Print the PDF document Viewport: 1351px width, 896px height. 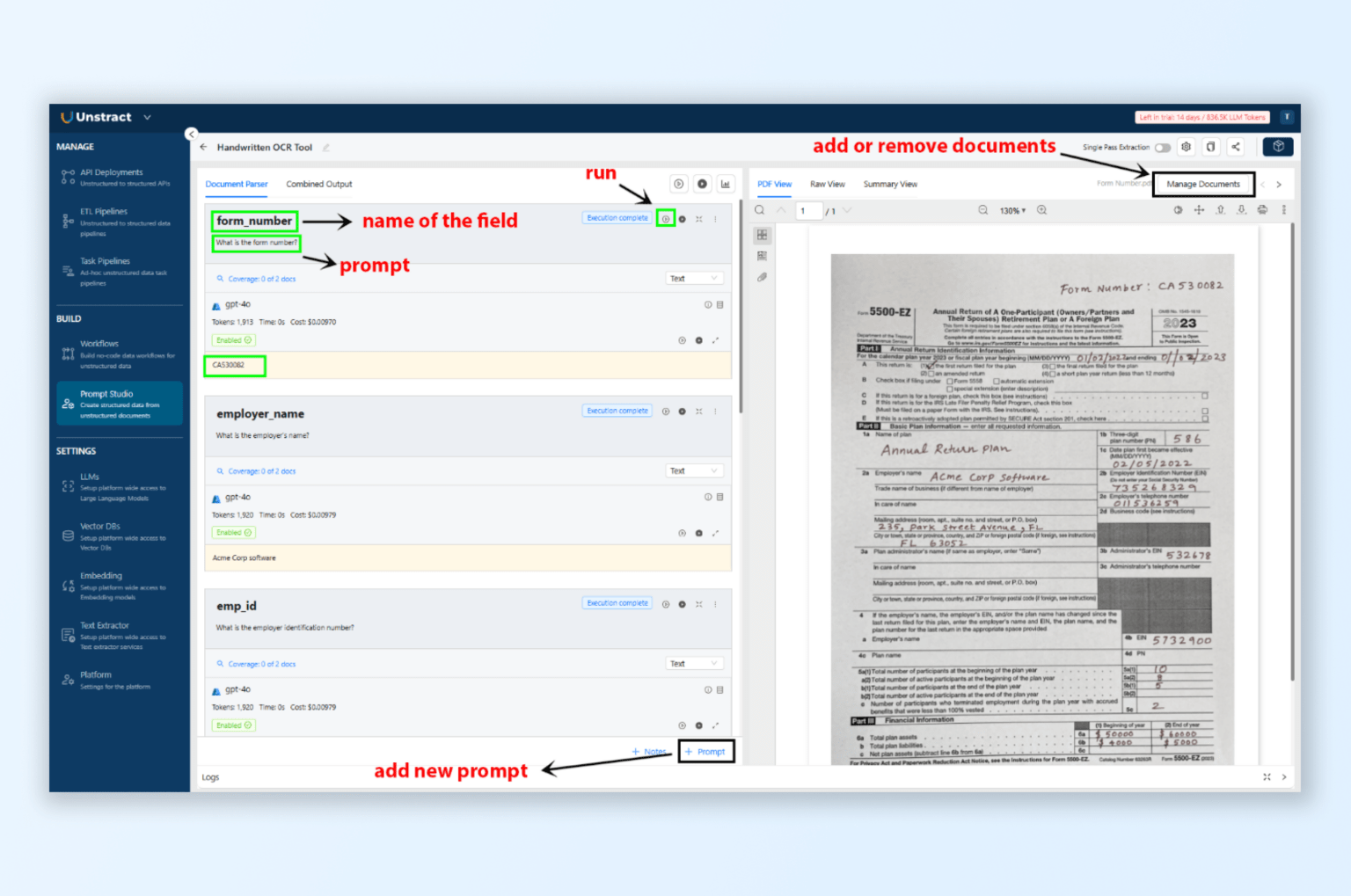(x=1262, y=210)
